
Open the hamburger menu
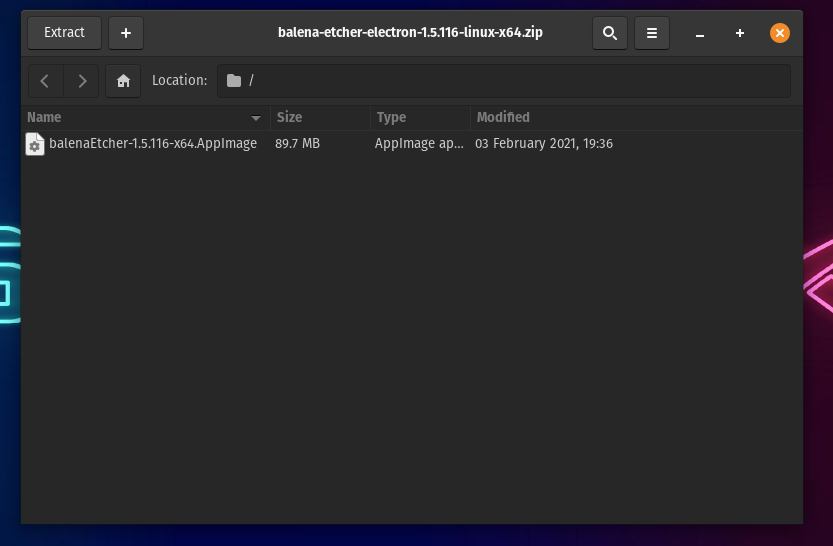[x=652, y=33]
